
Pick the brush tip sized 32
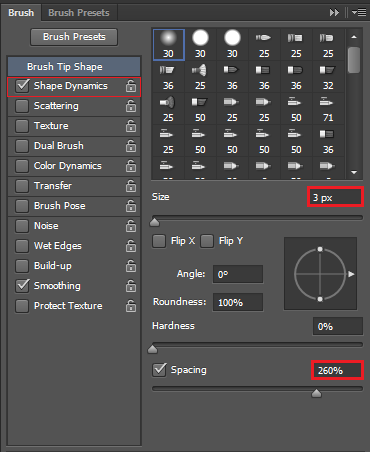328,77
